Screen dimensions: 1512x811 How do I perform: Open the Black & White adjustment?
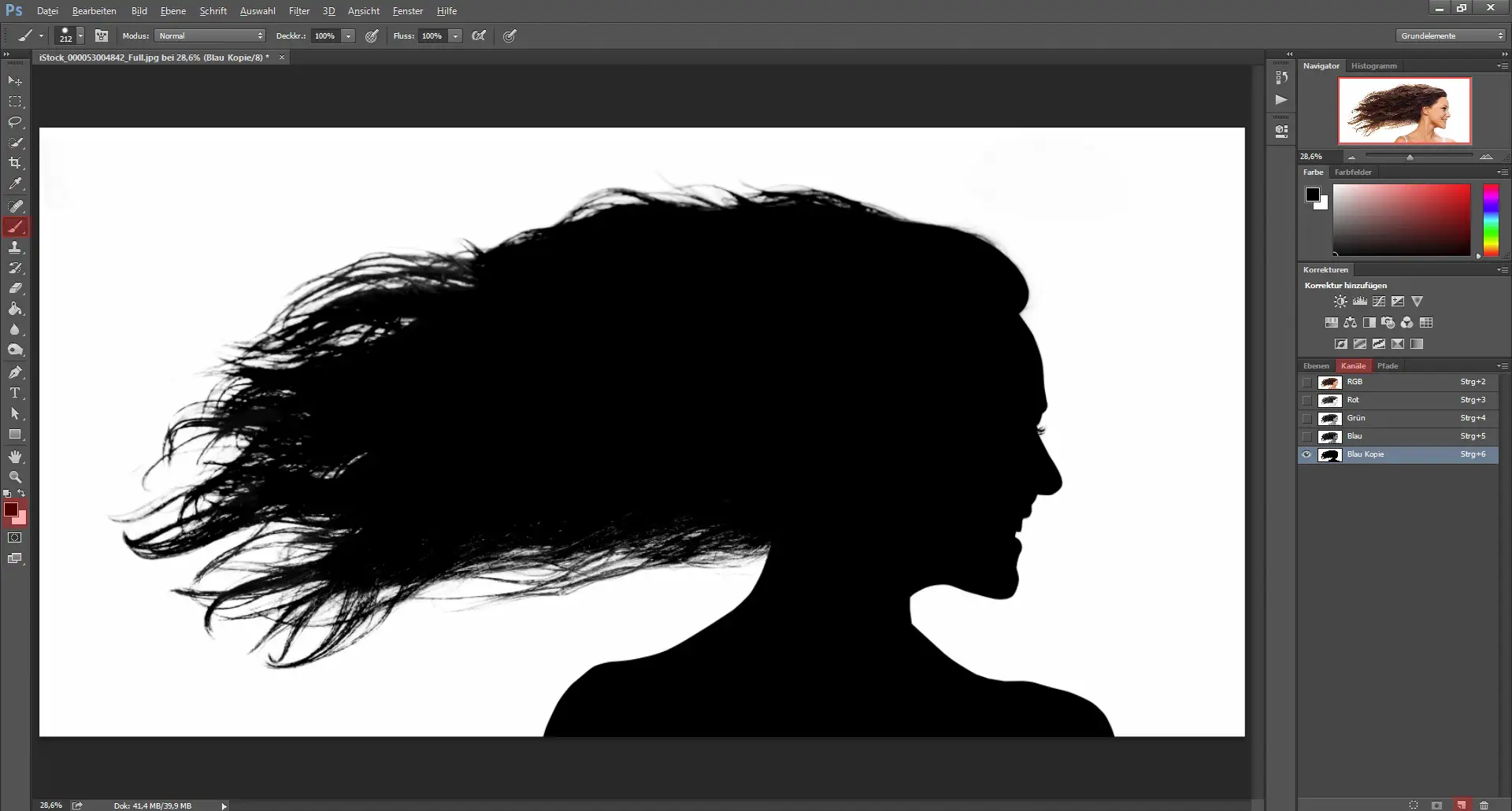click(x=1369, y=322)
